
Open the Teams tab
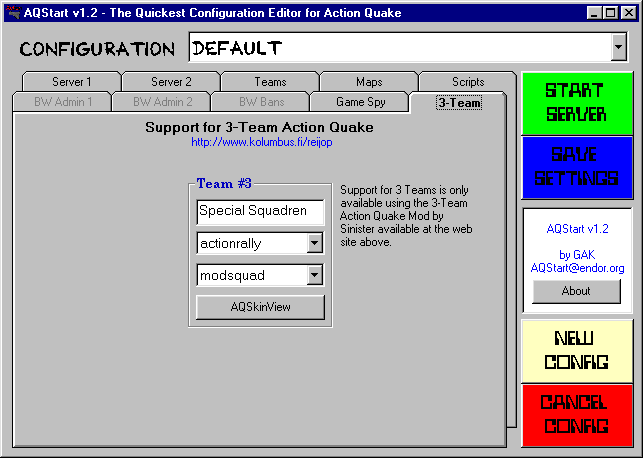click(x=270, y=82)
